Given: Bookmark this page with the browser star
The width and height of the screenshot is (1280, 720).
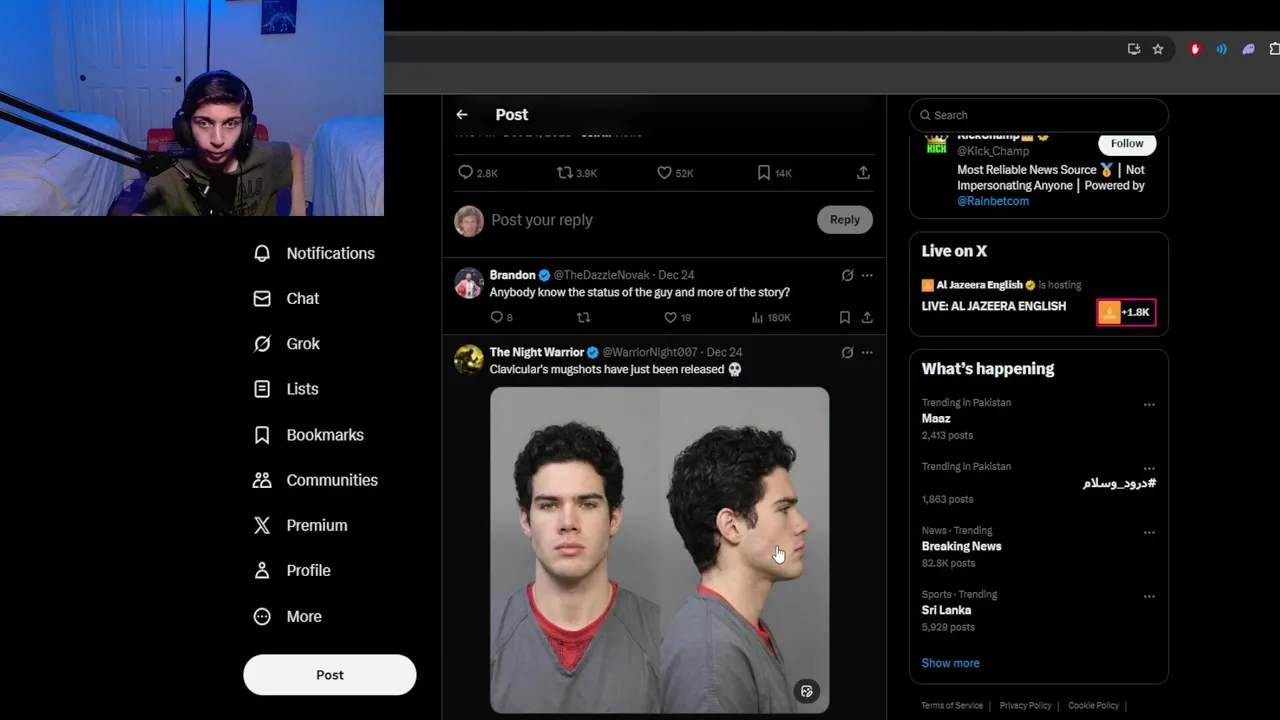Looking at the screenshot, I should pos(1158,49).
